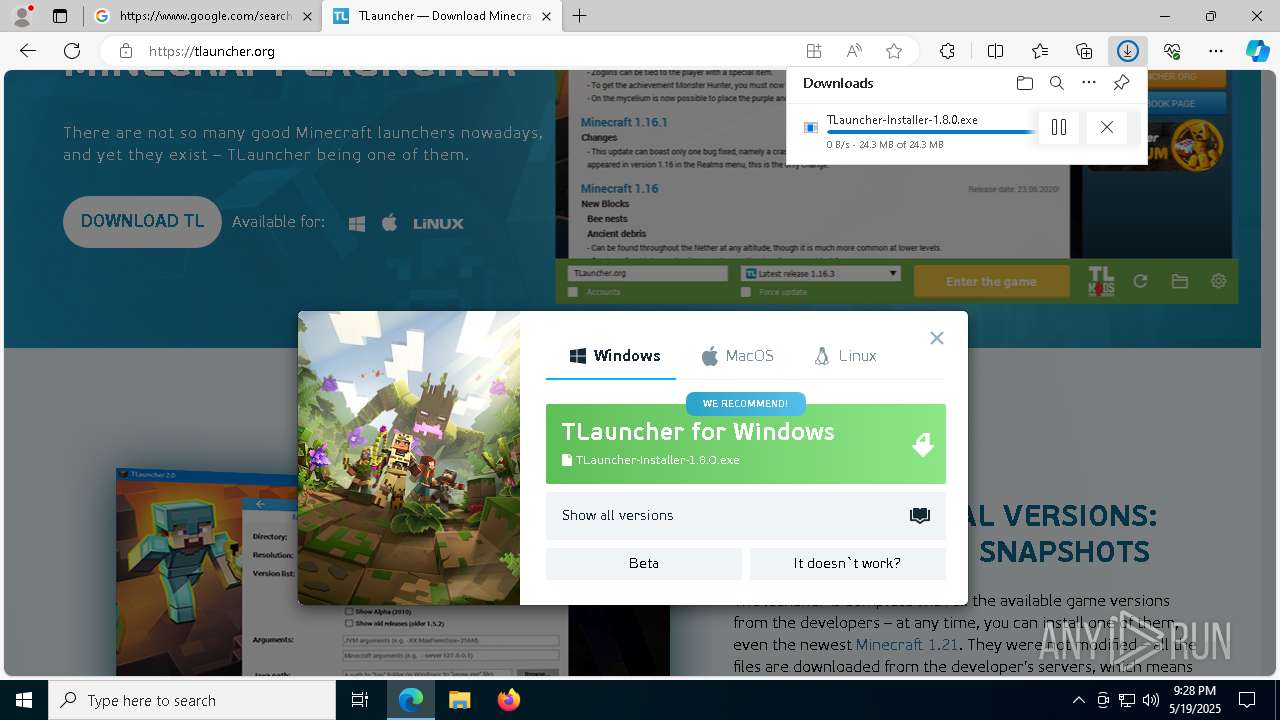Click the Beta button

click(x=644, y=564)
